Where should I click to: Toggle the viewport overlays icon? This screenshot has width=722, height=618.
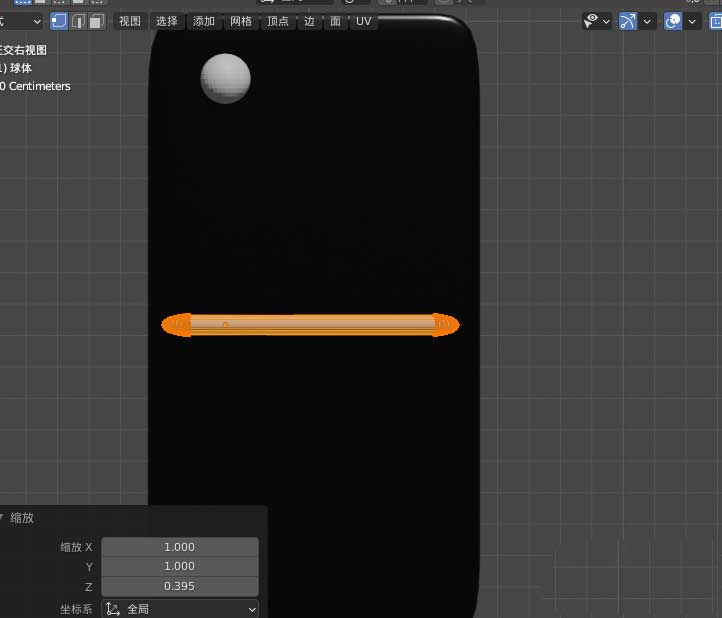[673, 21]
